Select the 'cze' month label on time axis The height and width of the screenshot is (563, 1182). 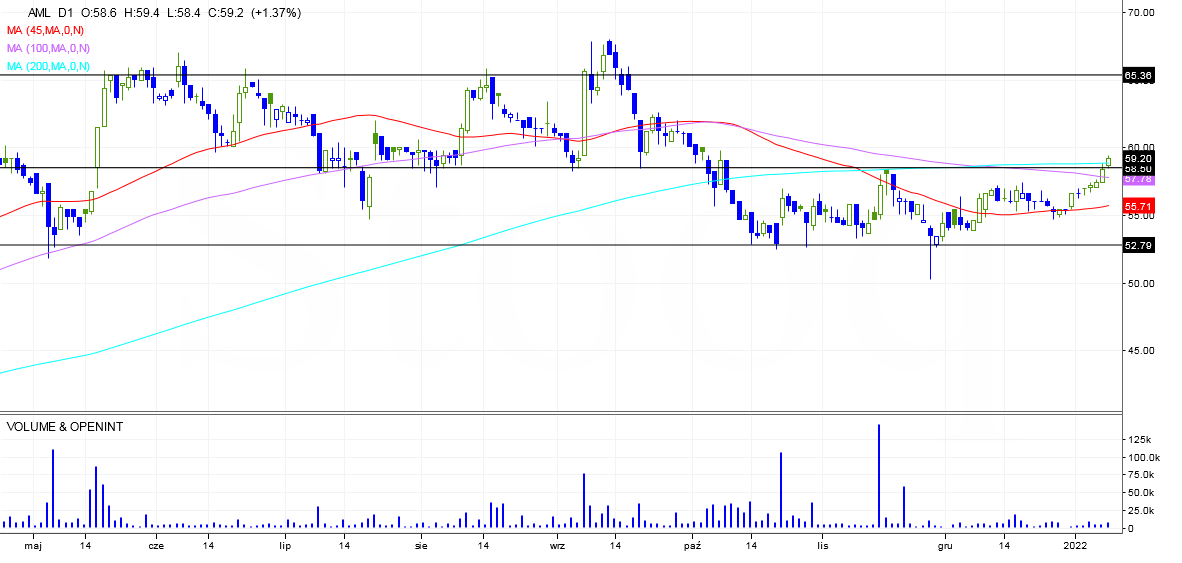pyautogui.click(x=155, y=546)
